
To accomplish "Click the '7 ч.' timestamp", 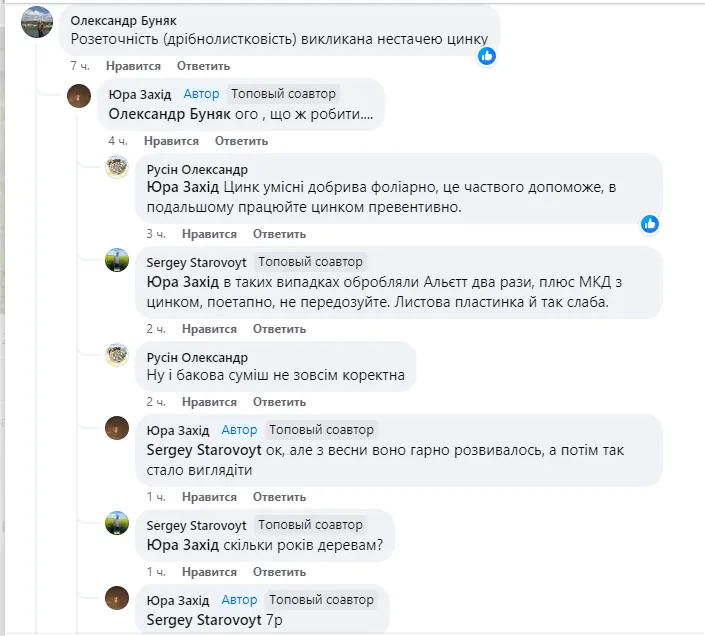I will pos(81,66).
